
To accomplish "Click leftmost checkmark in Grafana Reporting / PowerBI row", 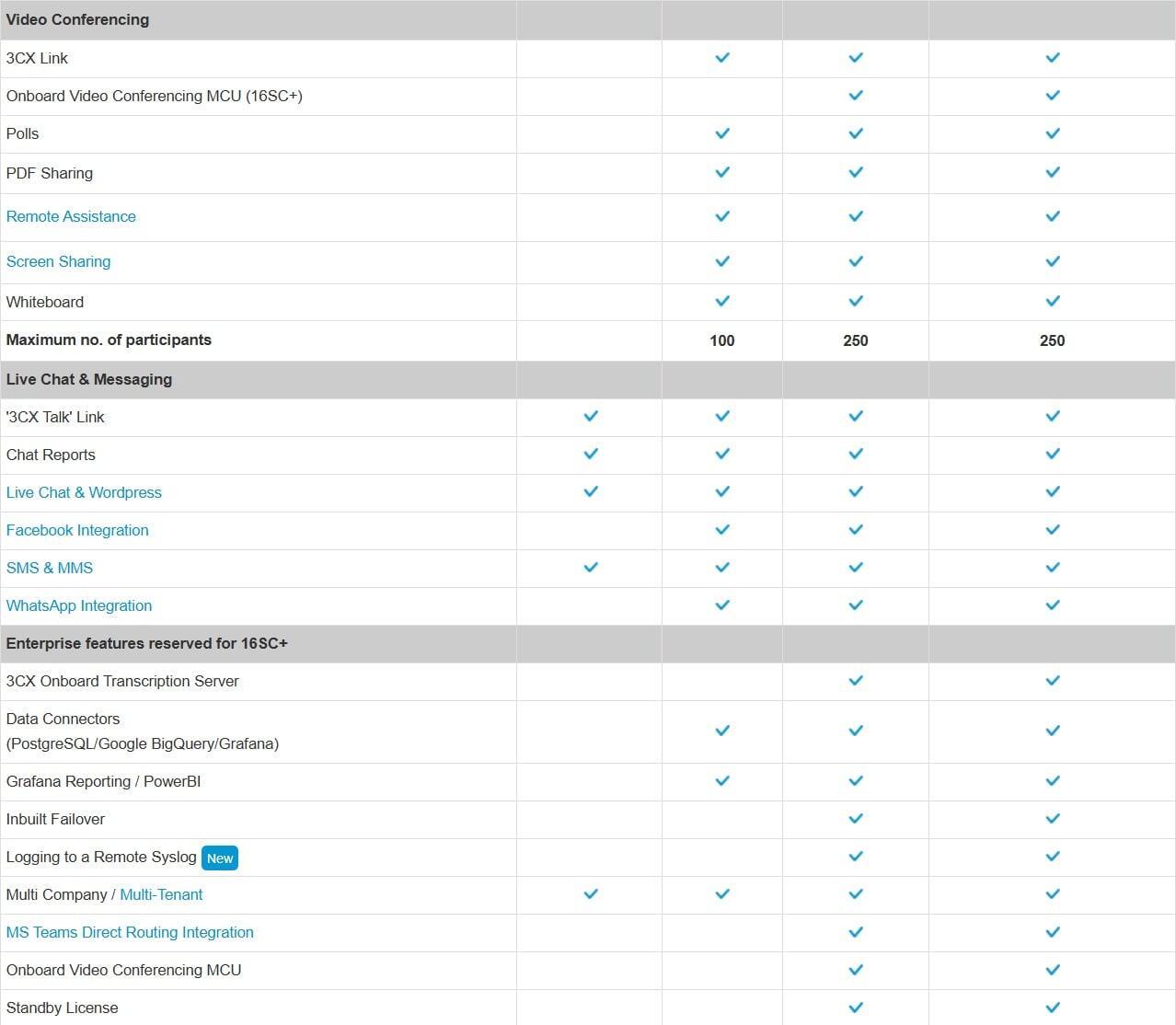I will [x=722, y=781].
